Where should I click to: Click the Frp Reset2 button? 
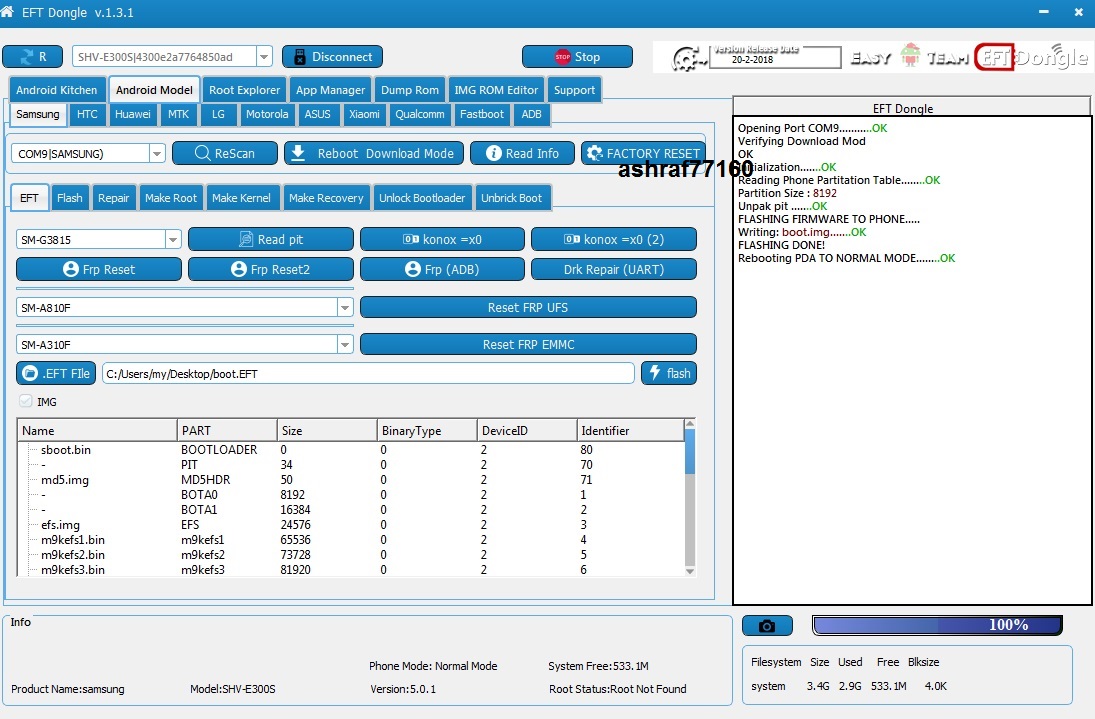pos(271,269)
